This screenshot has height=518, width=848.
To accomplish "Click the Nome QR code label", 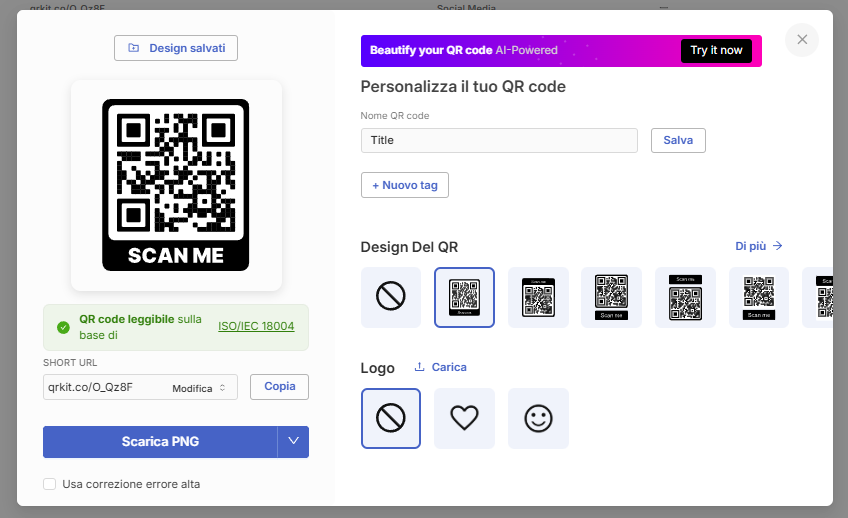I will pyautogui.click(x=395, y=116).
